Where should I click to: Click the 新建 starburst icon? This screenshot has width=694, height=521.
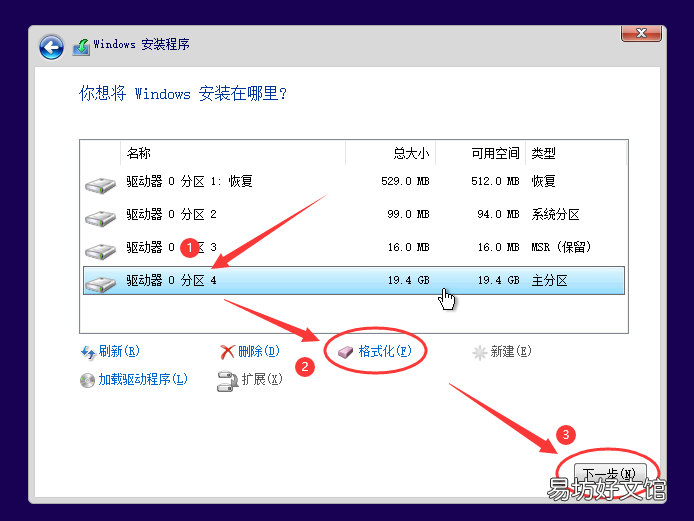[x=479, y=353]
